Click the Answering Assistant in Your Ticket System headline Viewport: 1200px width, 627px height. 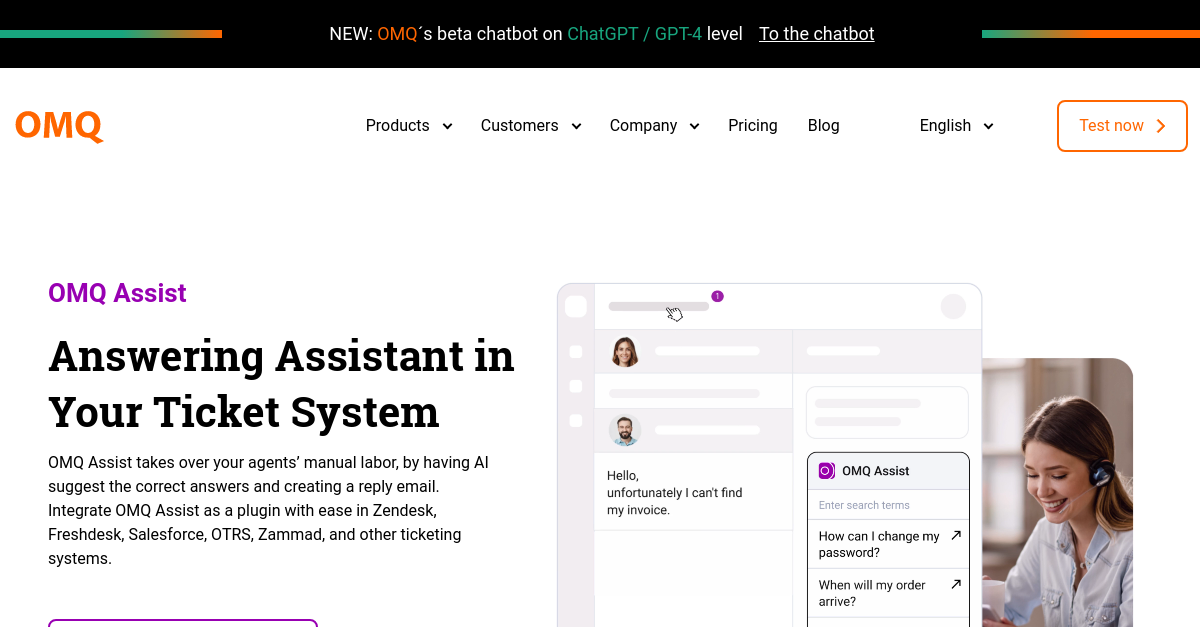tap(281, 383)
